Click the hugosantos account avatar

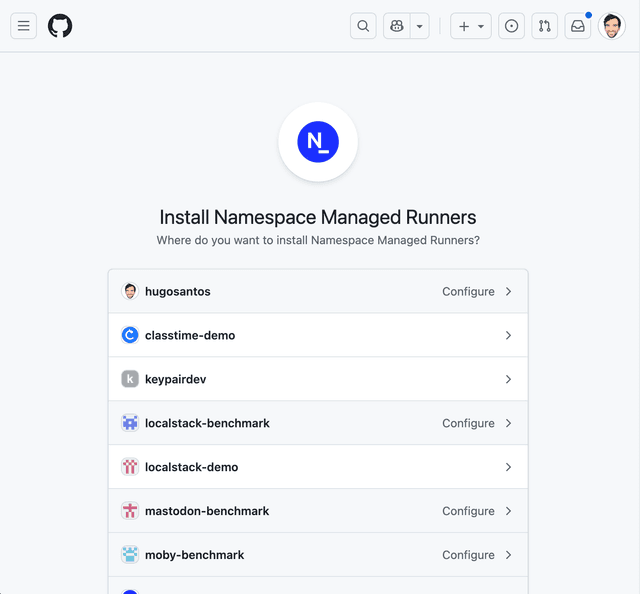pyautogui.click(x=130, y=291)
